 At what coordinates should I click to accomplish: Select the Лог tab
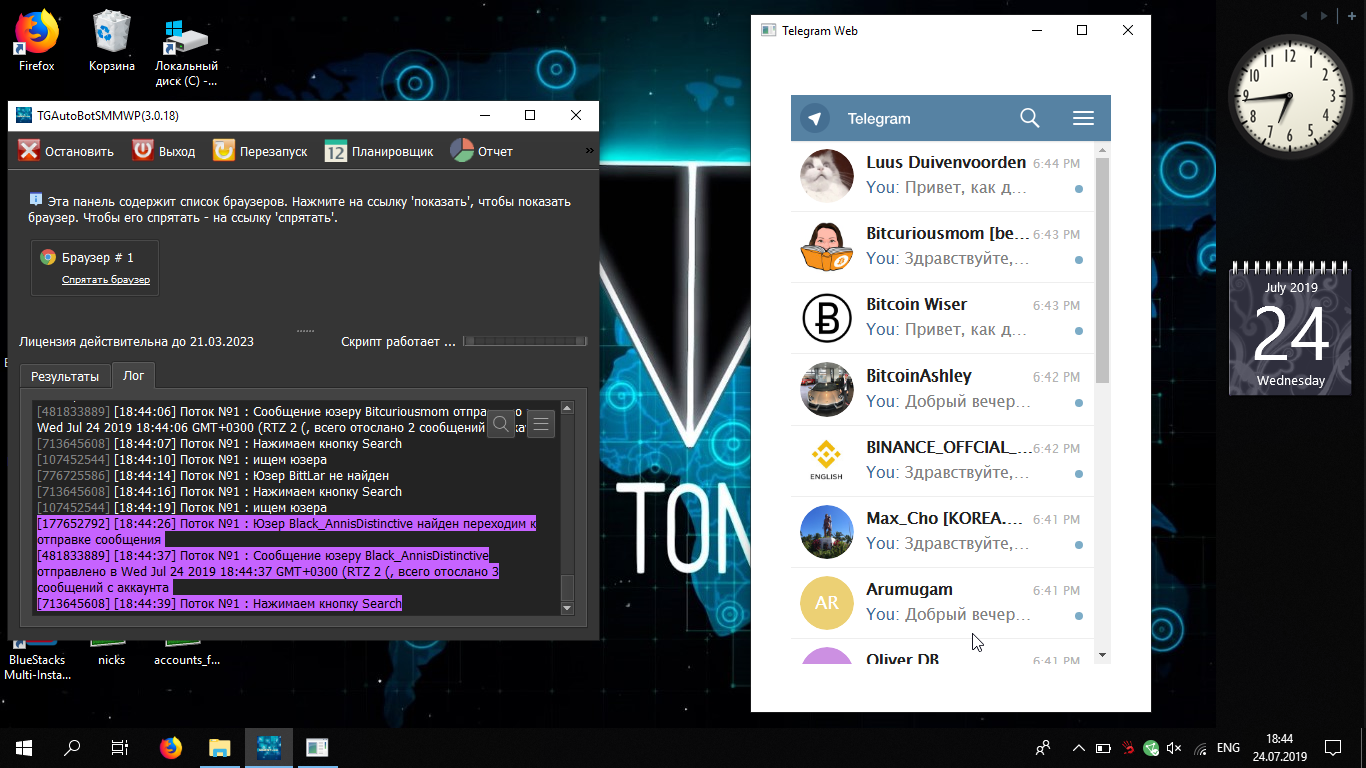[133, 376]
